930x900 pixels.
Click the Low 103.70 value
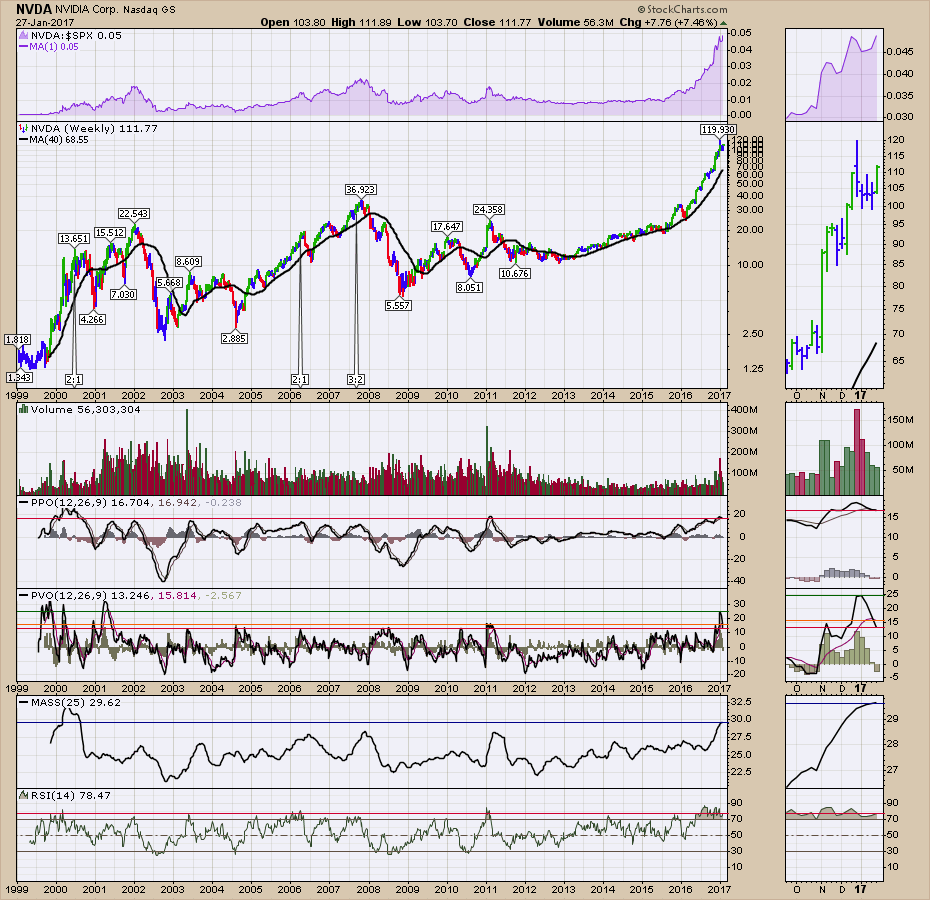pos(427,23)
